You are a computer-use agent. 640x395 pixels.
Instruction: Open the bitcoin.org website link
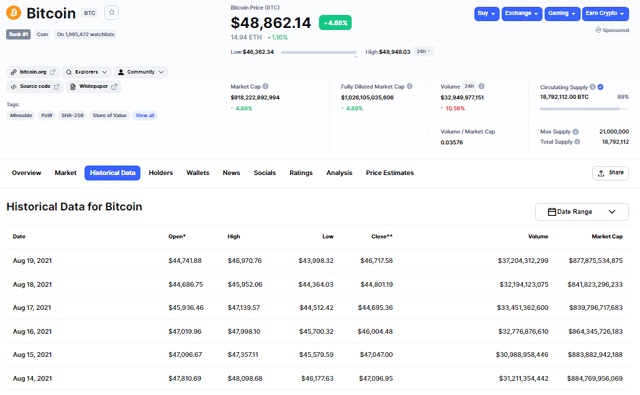33,72
